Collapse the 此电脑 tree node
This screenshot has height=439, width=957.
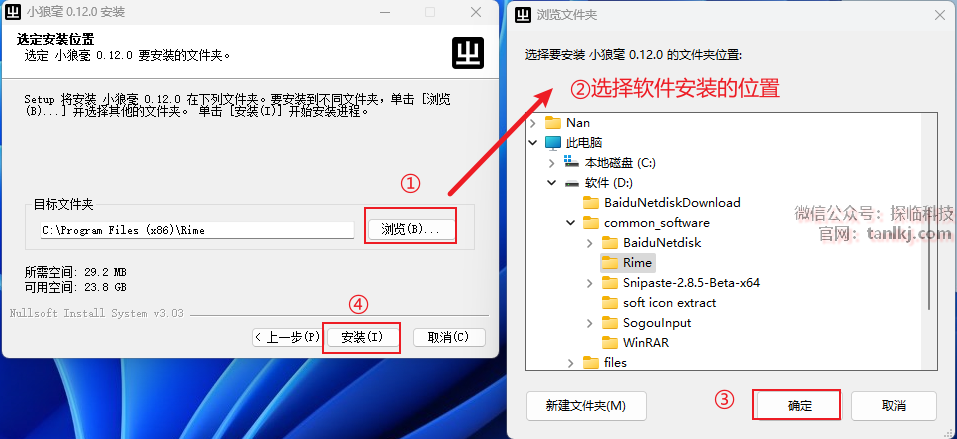pyautogui.click(x=533, y=143)
